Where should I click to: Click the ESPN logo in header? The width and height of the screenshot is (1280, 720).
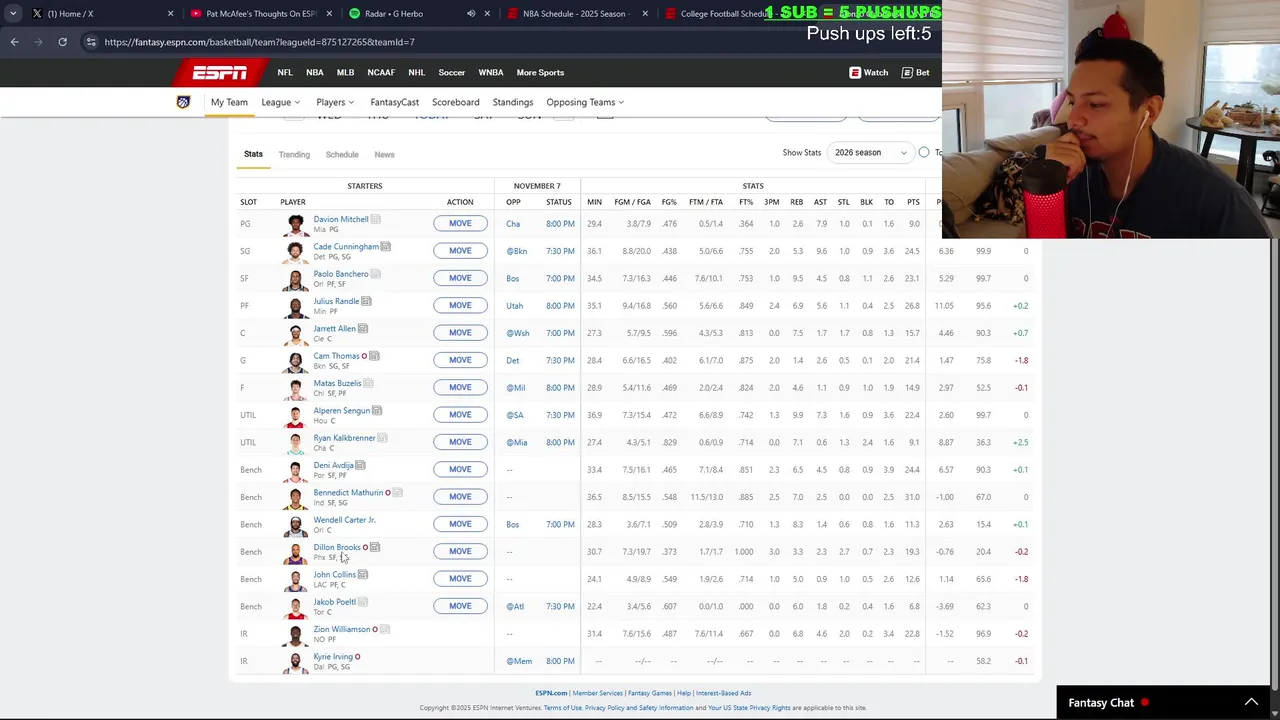pos(220,72)
